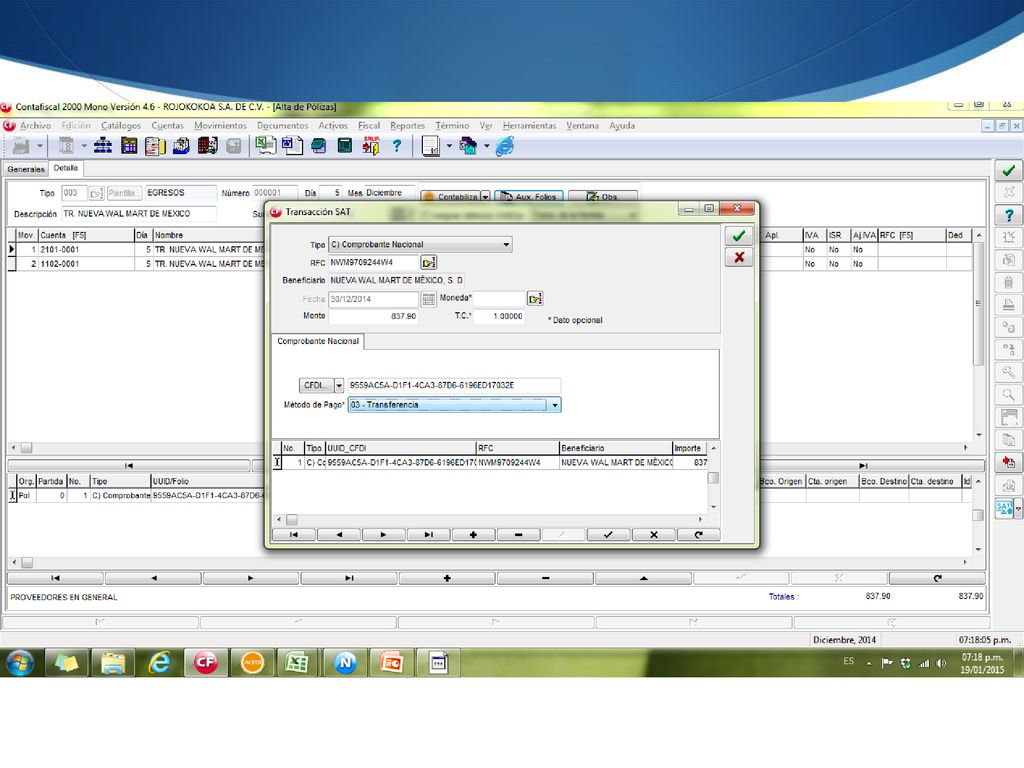
Task: Open Excel from the Windows taskbar
Action: pos(298,663)
